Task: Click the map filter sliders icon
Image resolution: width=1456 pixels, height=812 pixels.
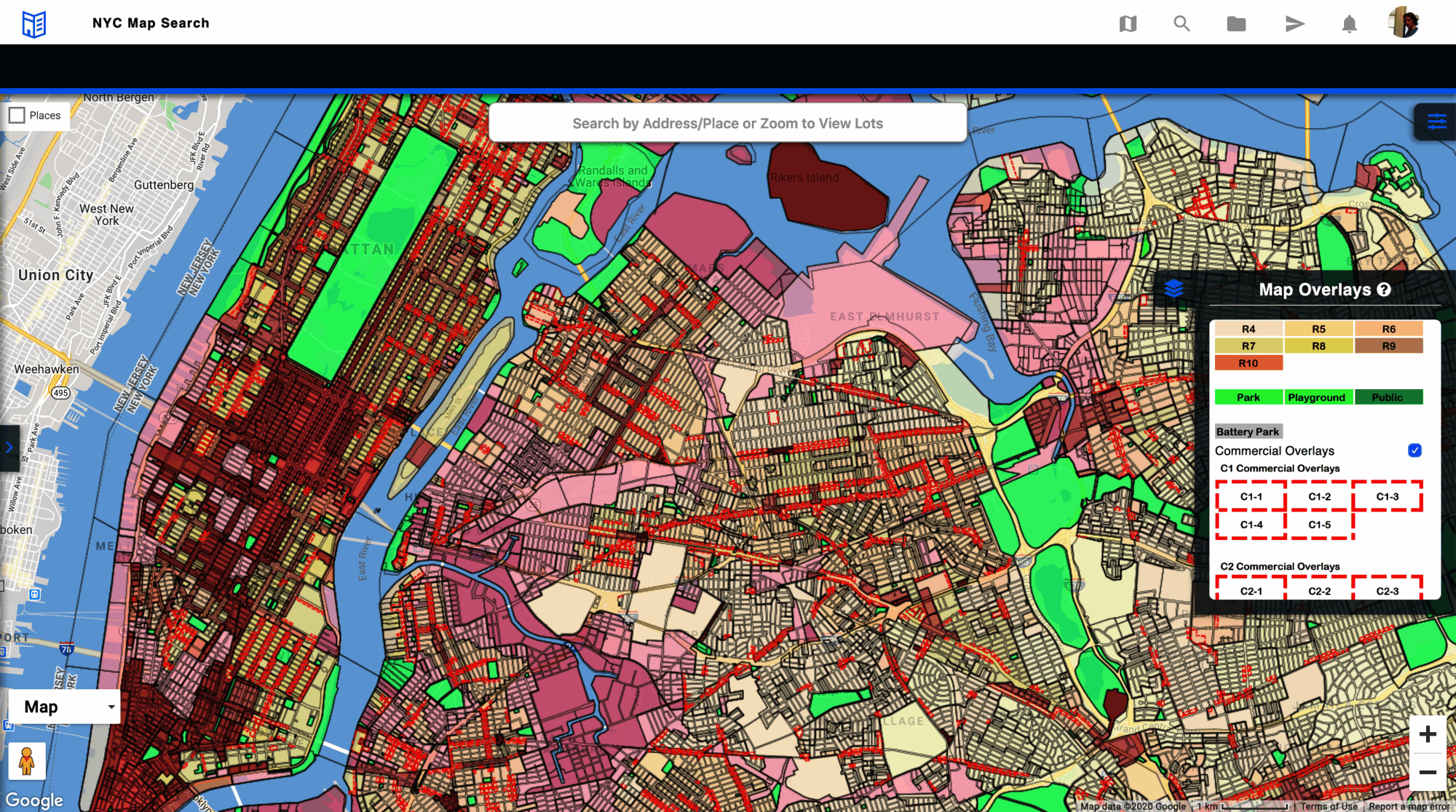Action: pyautogui.click(x=1436, y=122)
